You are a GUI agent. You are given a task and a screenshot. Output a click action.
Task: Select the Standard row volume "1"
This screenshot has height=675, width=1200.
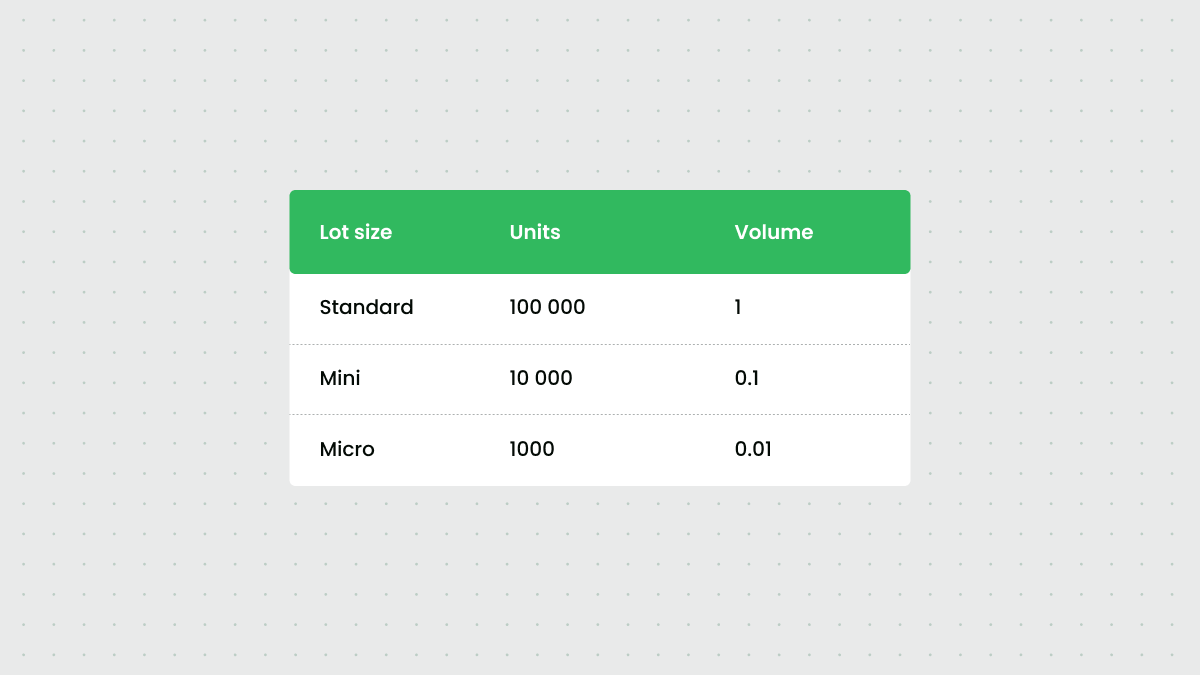tap(738, 307)
